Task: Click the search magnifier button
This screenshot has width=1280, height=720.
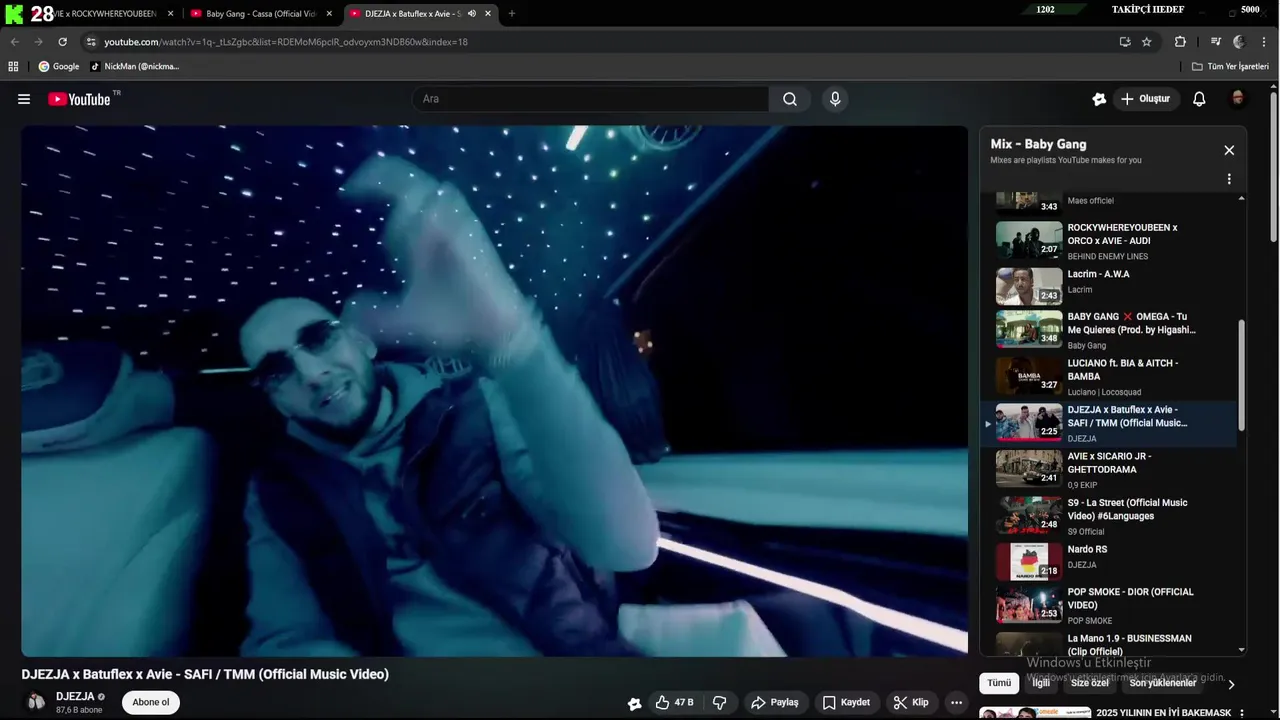Action: (790, 99)
